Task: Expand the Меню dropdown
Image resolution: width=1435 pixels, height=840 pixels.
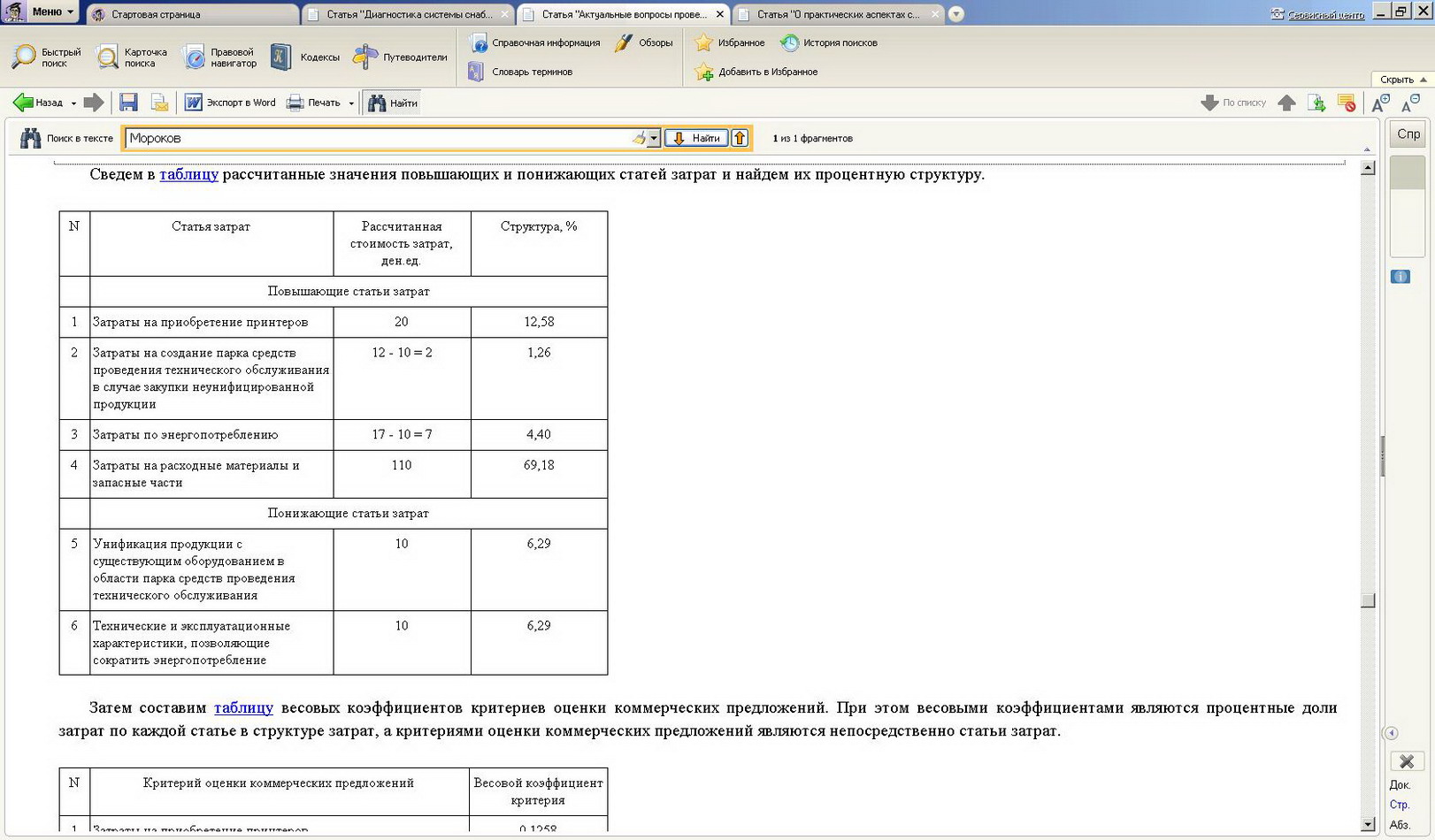Action: pyautogui.click(x=52, y=11)
